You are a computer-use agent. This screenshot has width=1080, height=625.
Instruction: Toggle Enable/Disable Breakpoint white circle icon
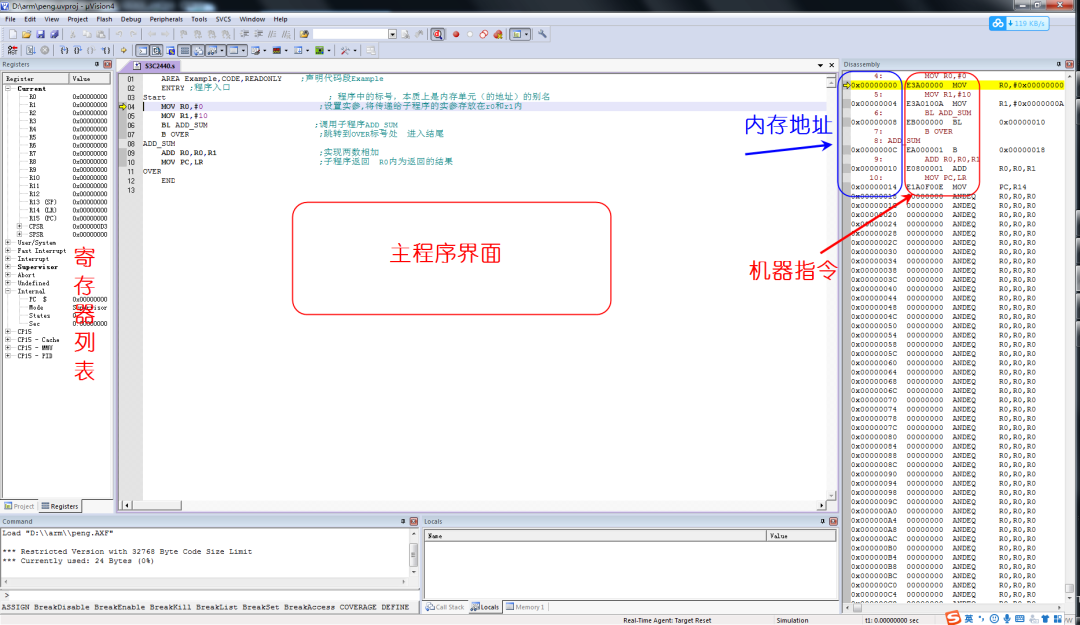470,34
